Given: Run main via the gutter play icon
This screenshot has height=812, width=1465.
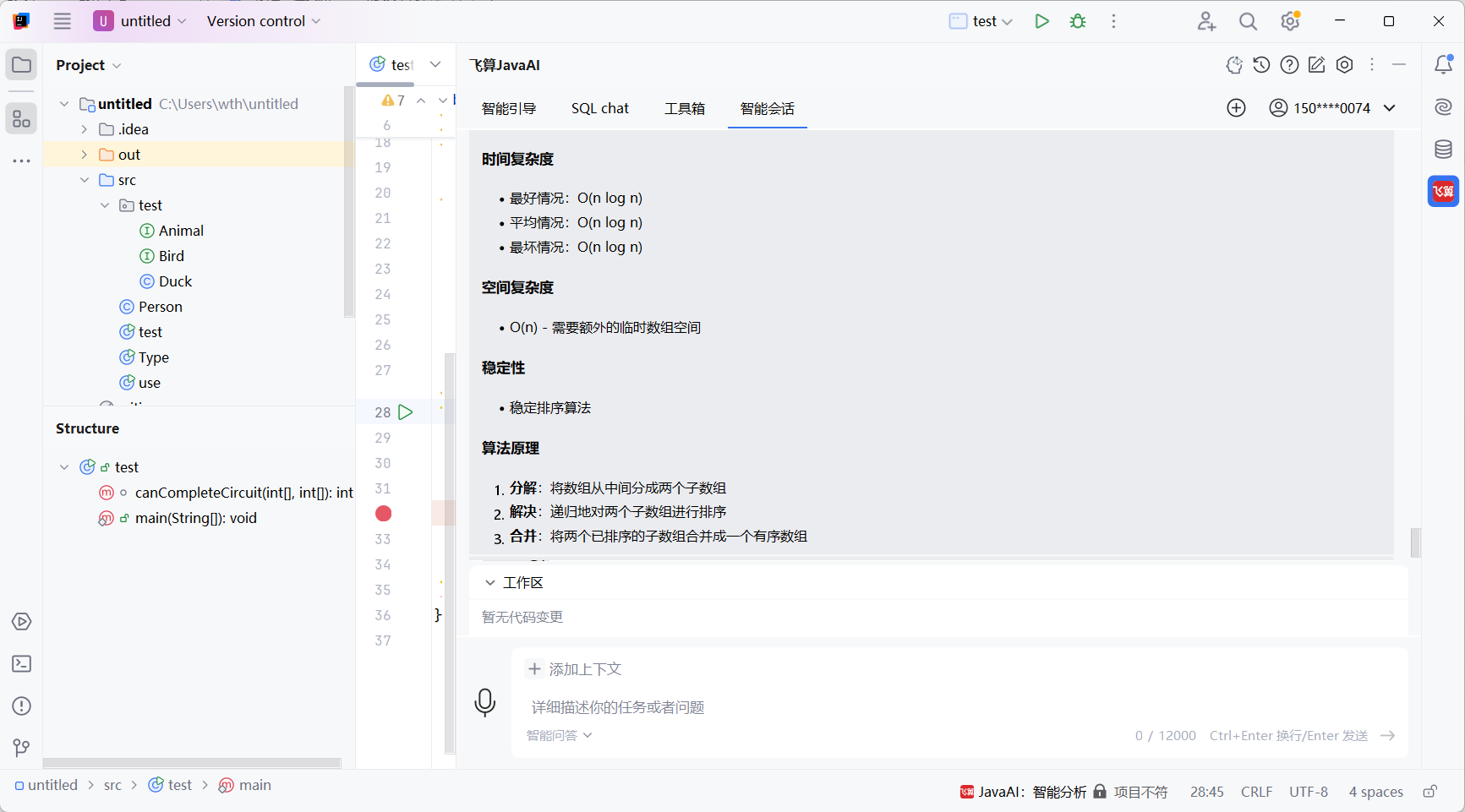Looking at the screenshot, I should point(406,411).
